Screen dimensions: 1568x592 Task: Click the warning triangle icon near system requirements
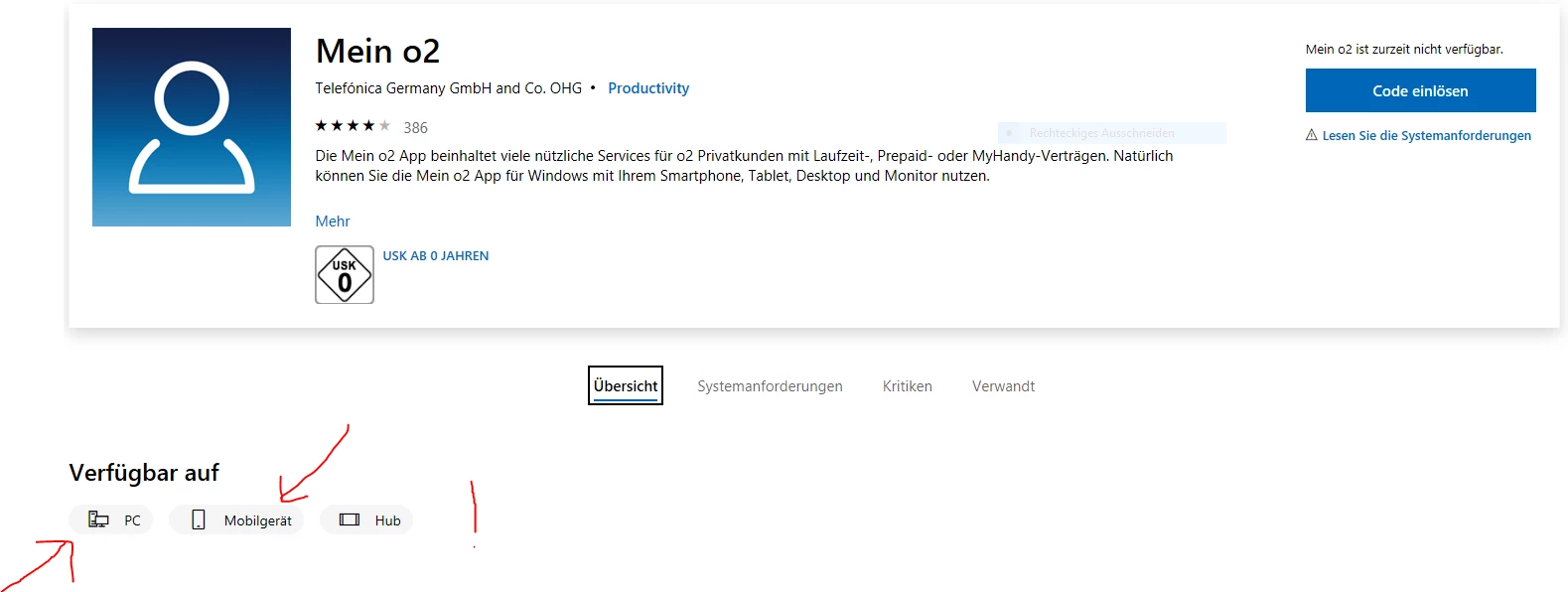[1312, 135]
